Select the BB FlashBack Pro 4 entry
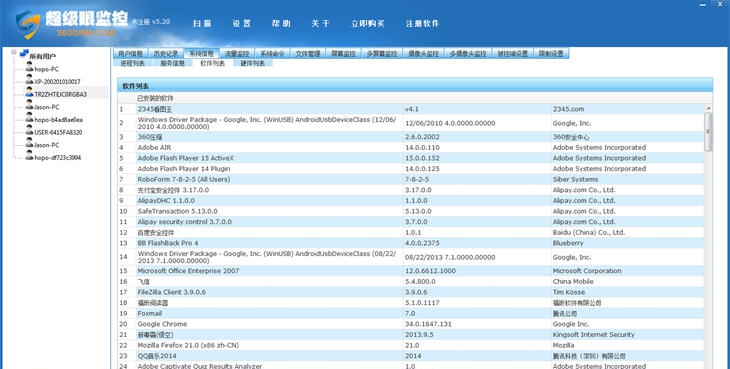 411,243
